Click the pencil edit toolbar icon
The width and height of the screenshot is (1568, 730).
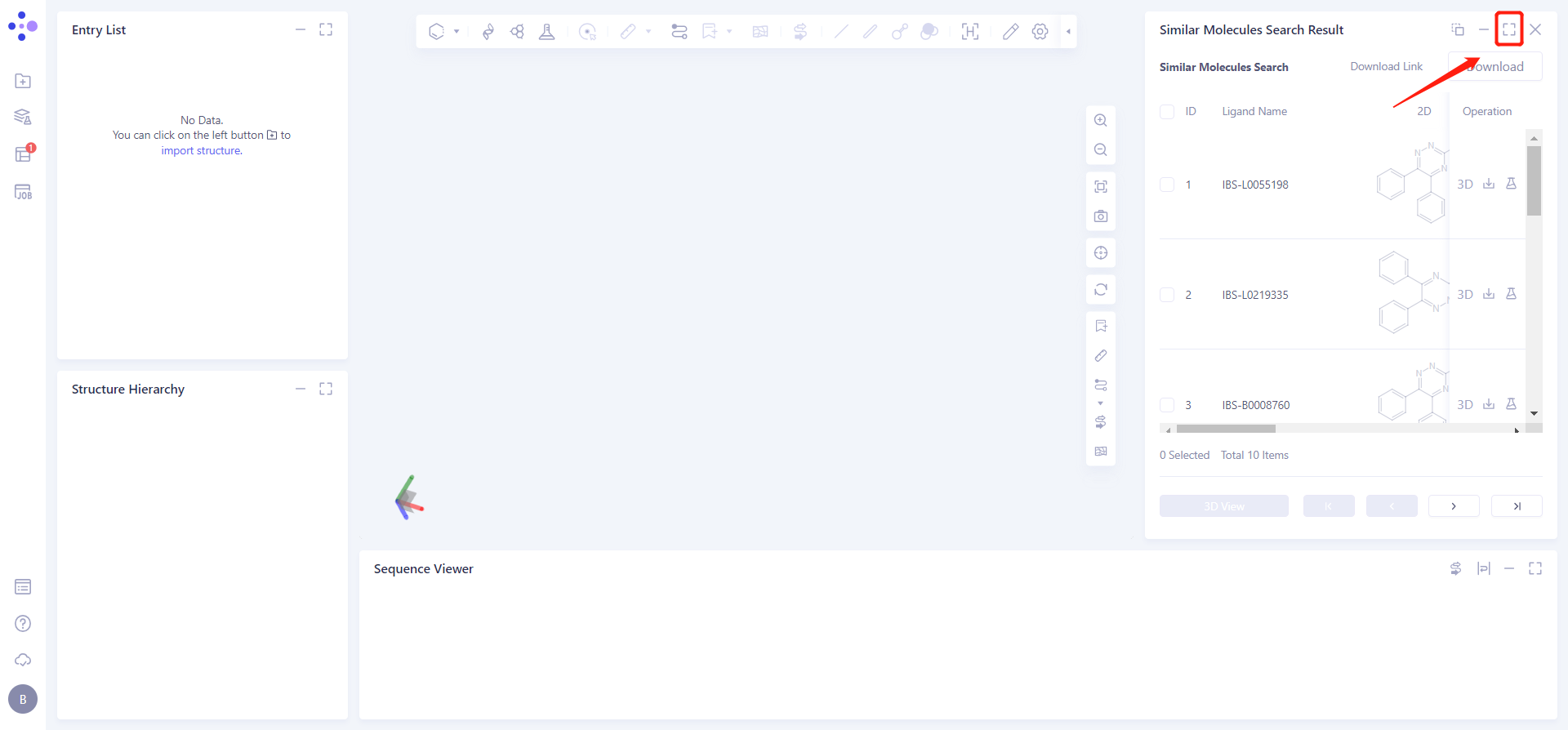1011,32
